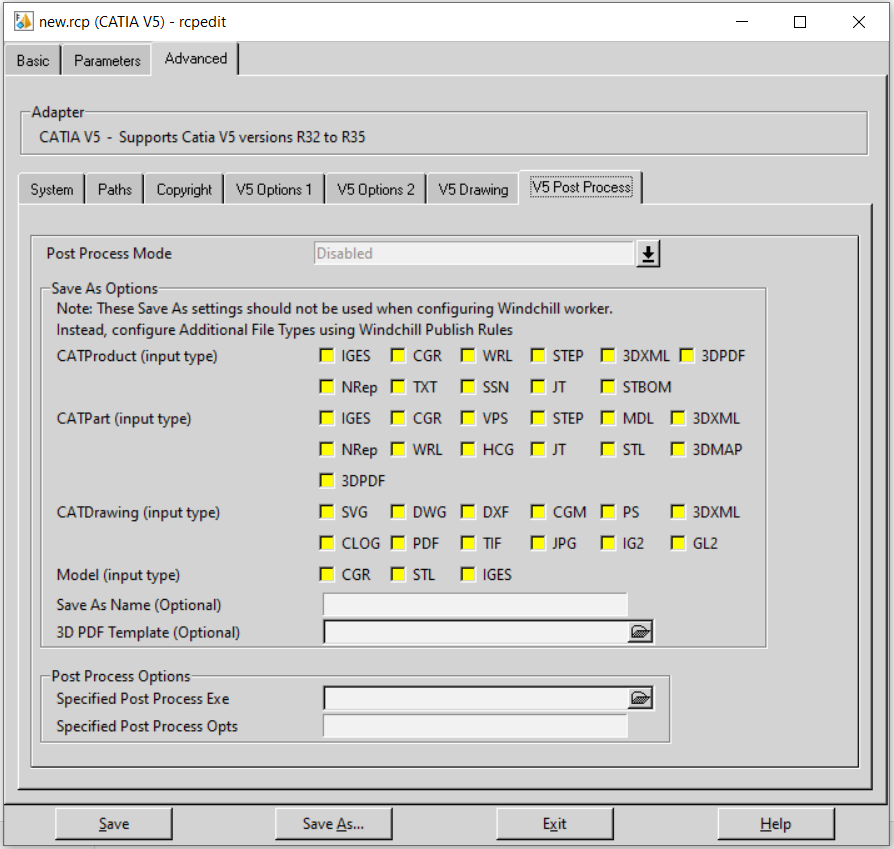Toggle the TXT checkbox

pyautogui.click(x=398, y=387)
